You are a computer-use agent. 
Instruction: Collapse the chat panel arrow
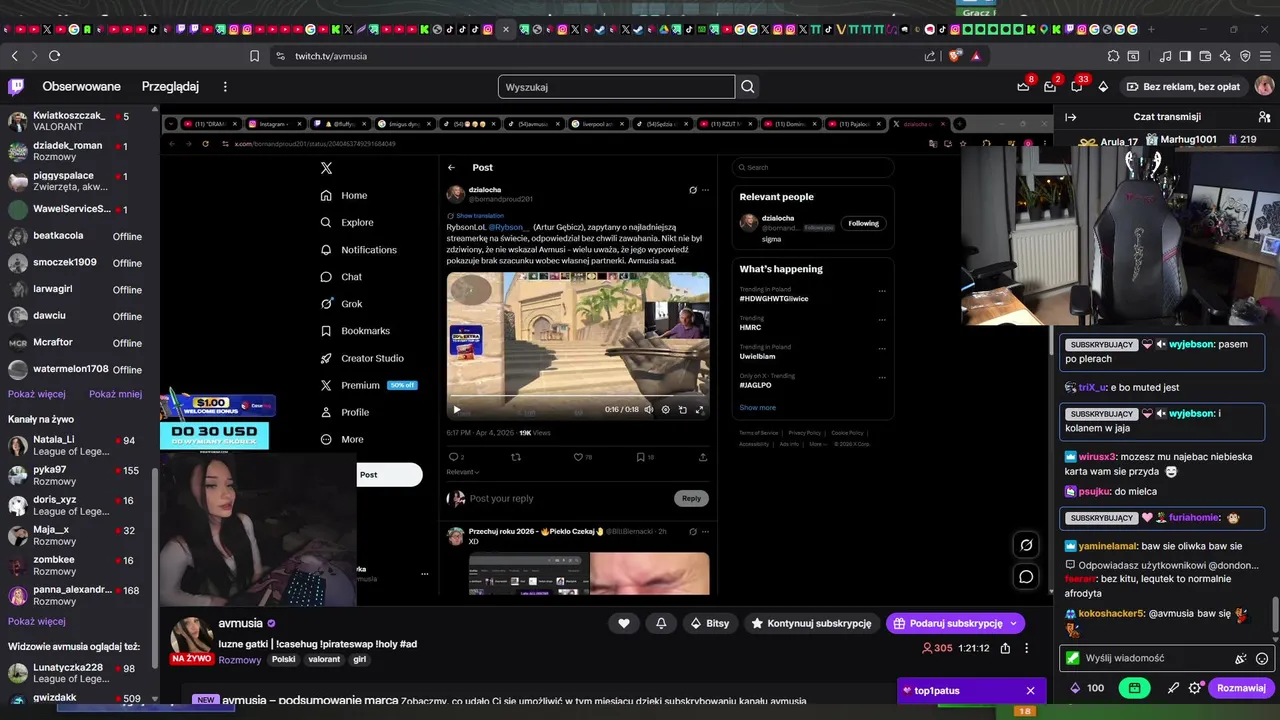(1070, 117)
